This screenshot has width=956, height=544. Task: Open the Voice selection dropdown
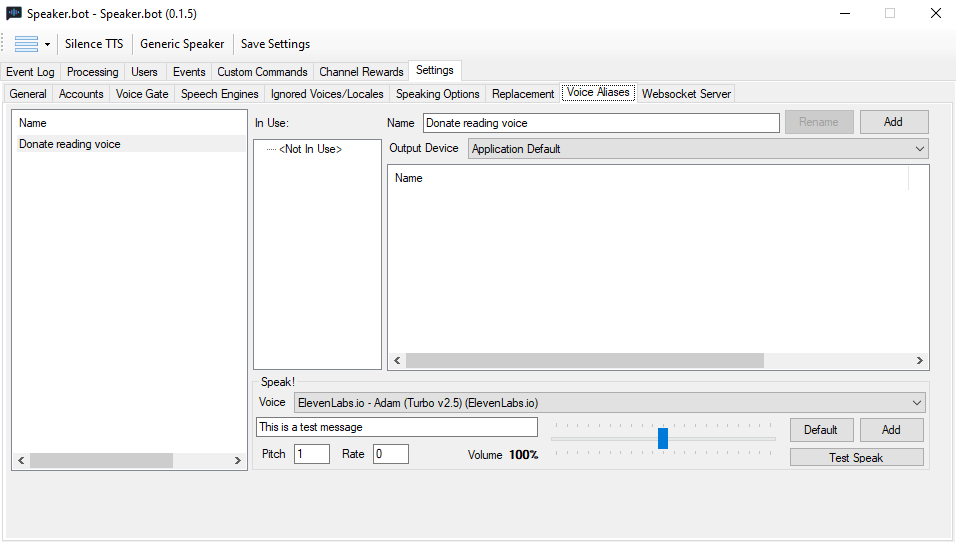point(916,403)
